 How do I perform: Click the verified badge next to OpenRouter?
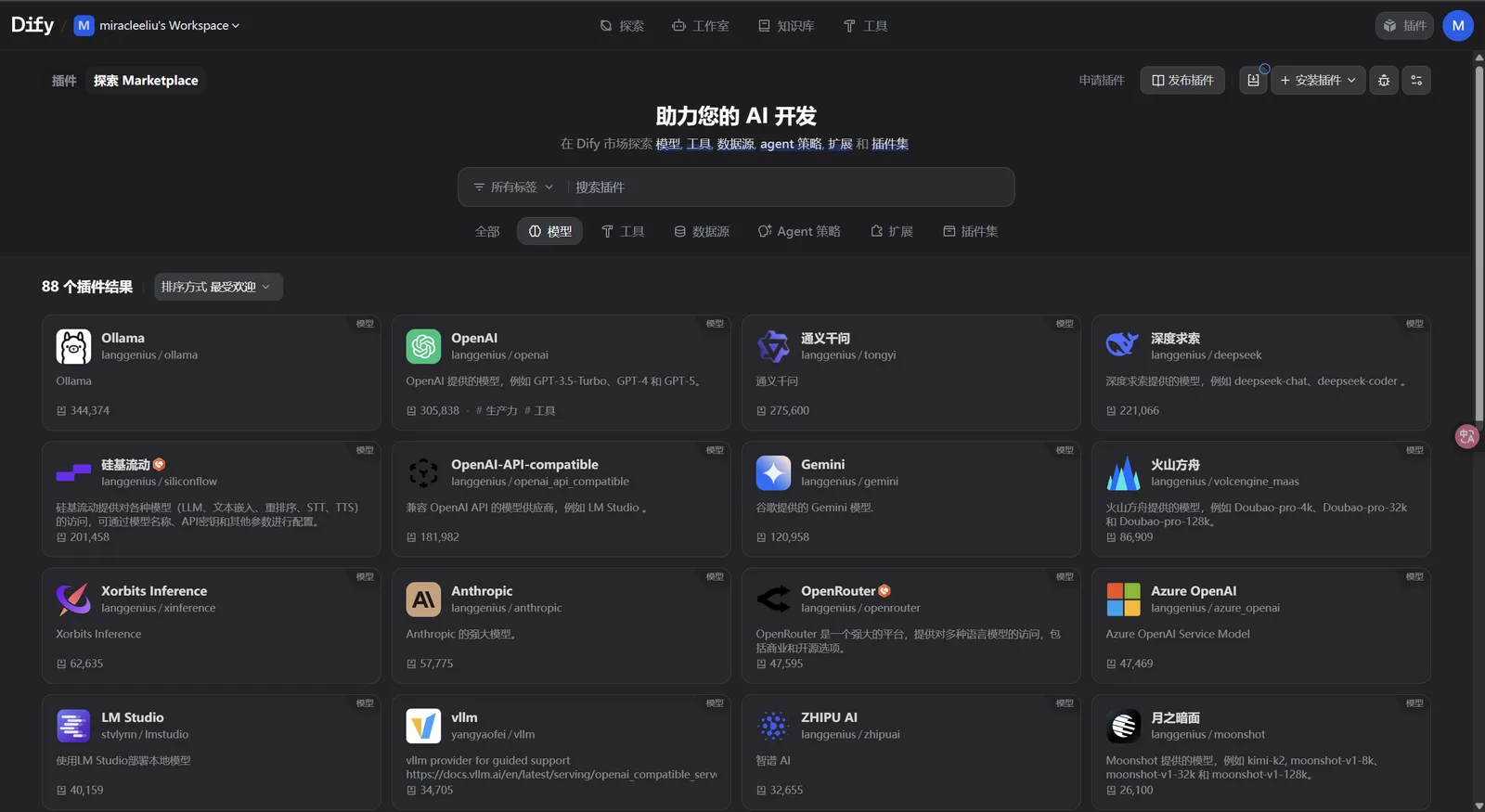coord(885,591)
